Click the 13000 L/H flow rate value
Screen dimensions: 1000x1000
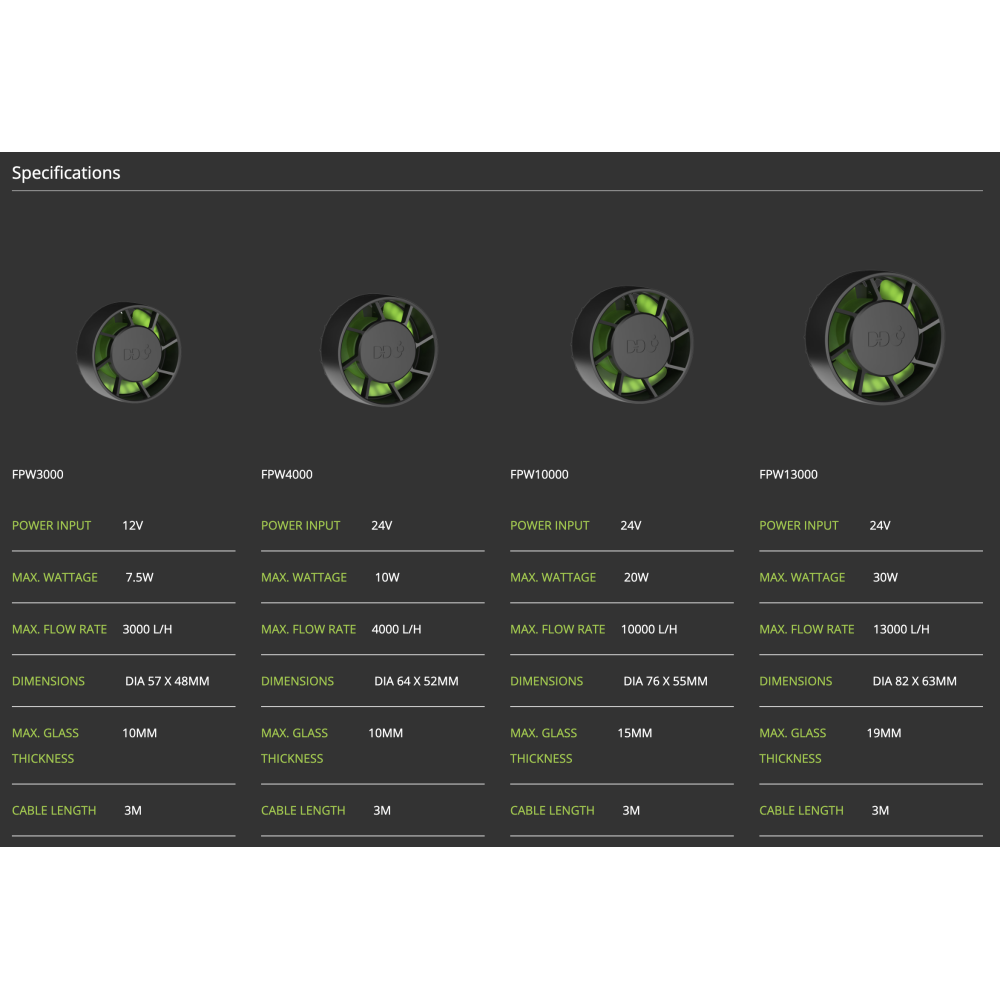[901, 629]
